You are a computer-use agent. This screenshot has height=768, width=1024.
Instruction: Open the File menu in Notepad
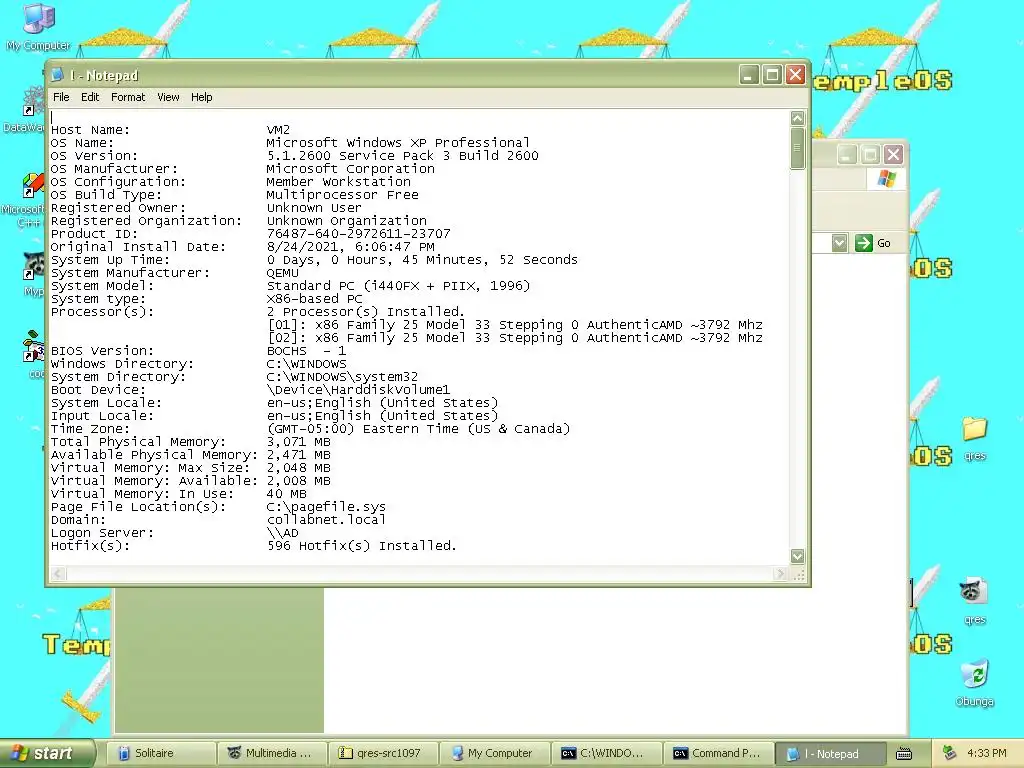pos(61,97)
